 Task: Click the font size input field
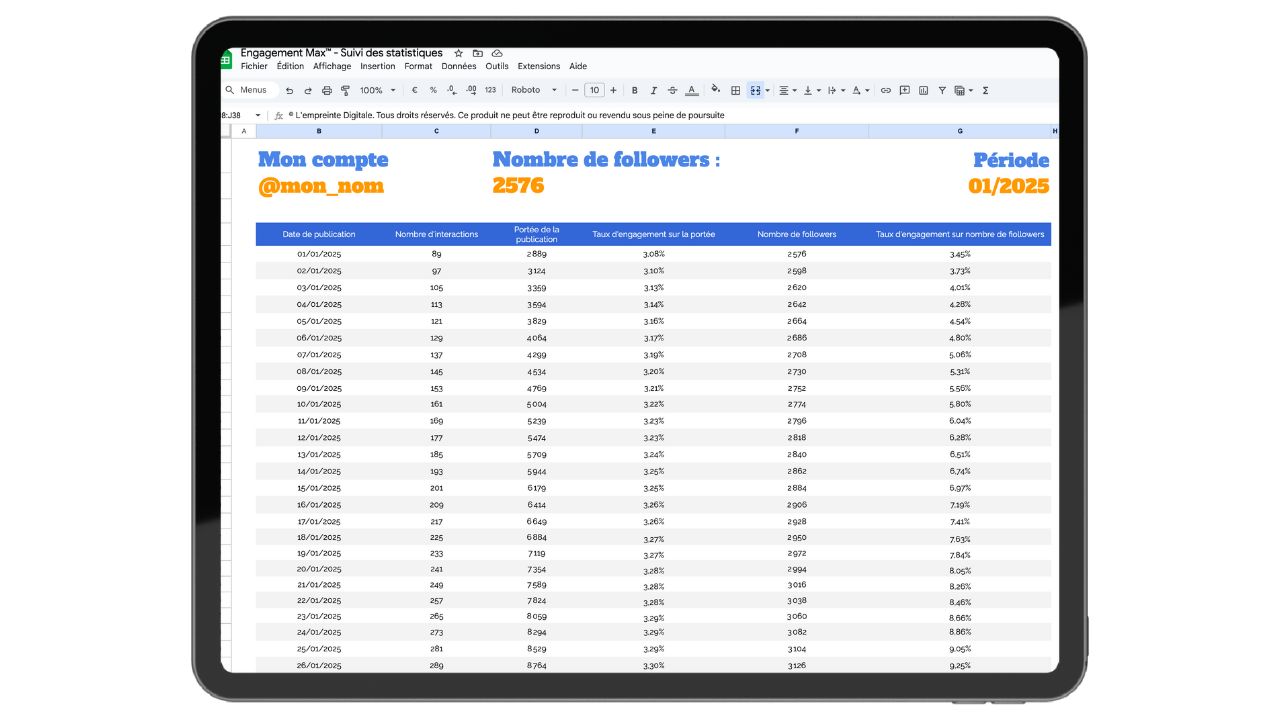coord(594,90)
